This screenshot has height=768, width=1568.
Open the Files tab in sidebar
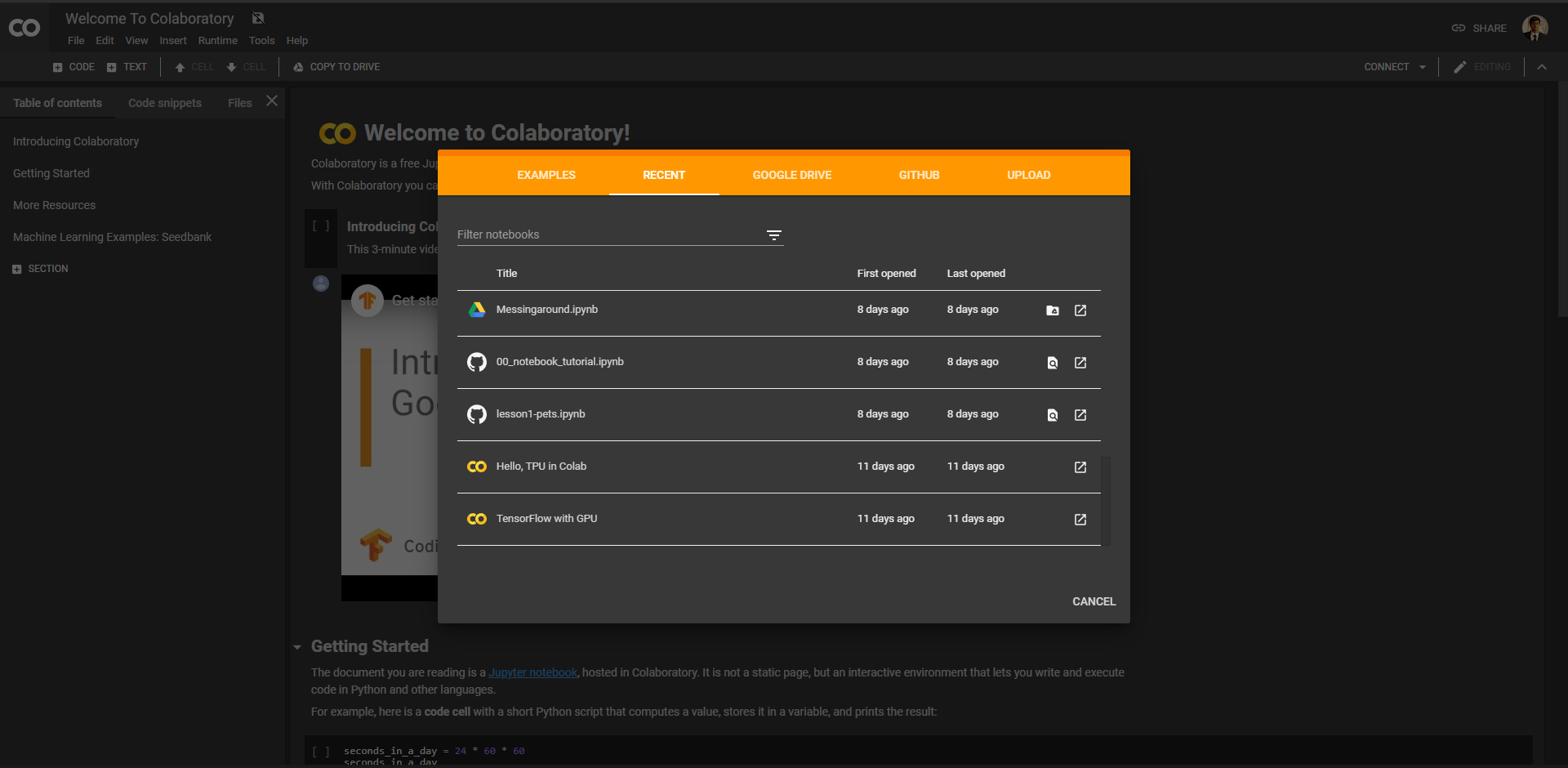click(240, 103)
